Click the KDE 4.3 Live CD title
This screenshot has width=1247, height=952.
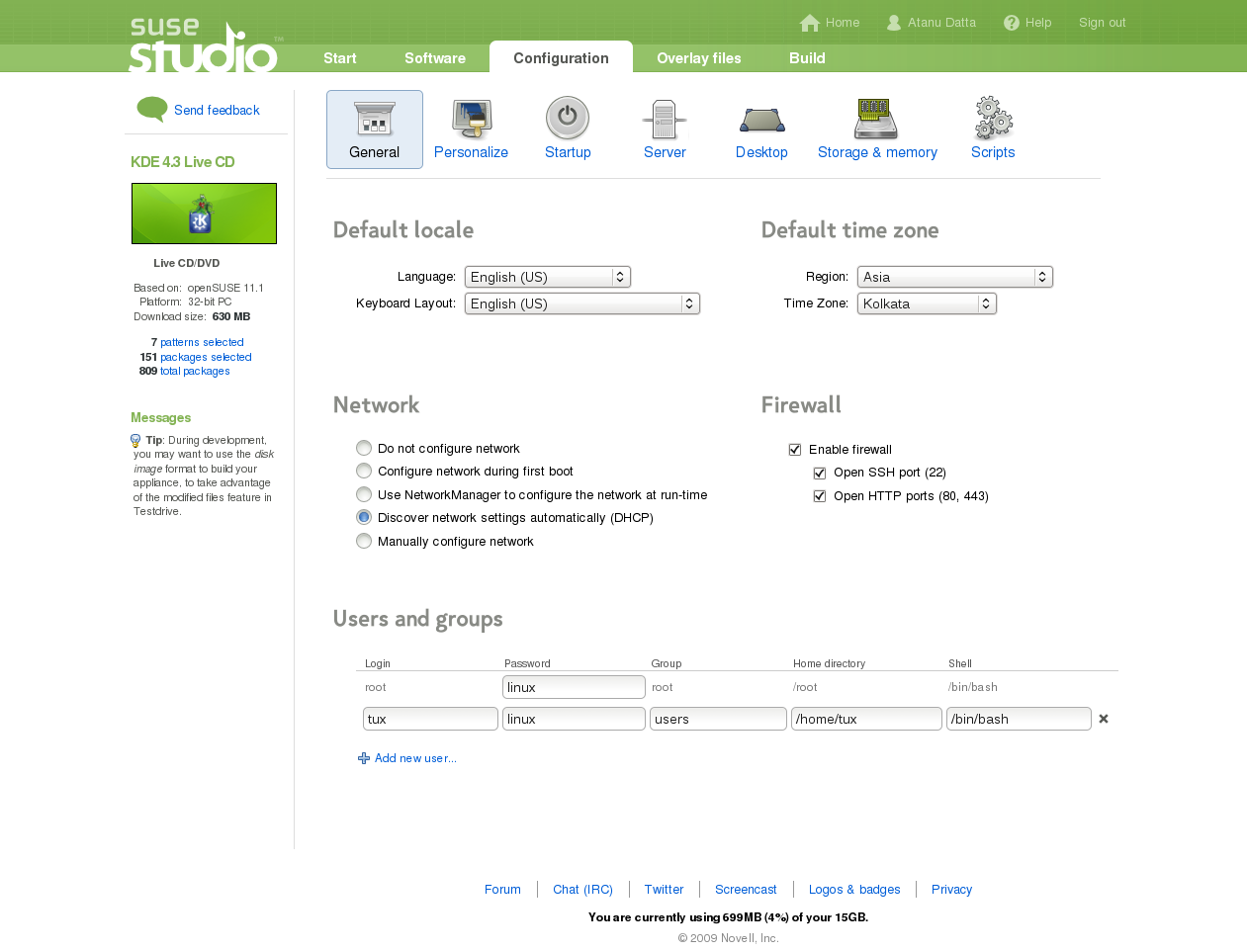tap(183, 162)
